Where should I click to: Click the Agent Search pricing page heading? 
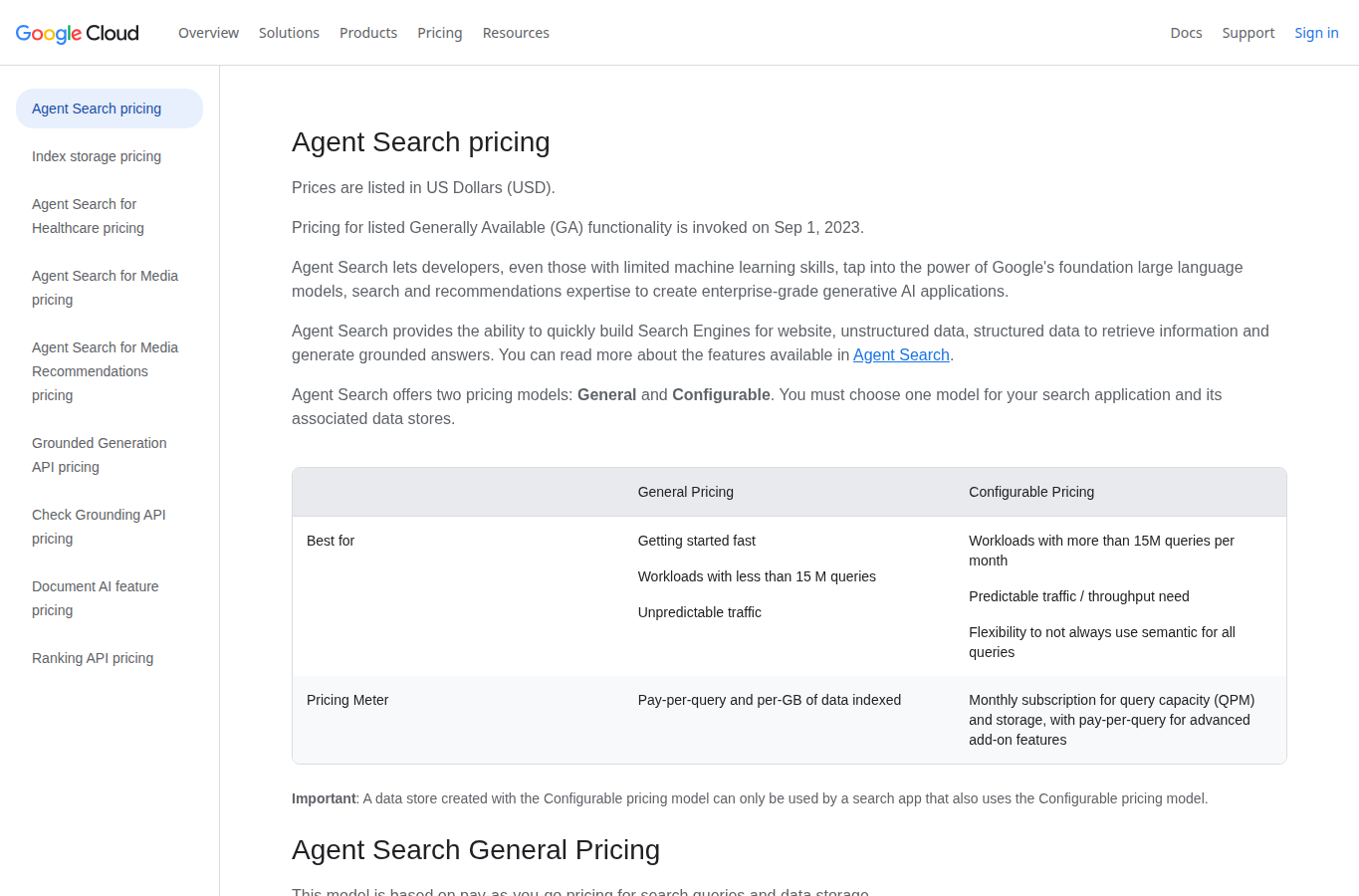[420, 142]
